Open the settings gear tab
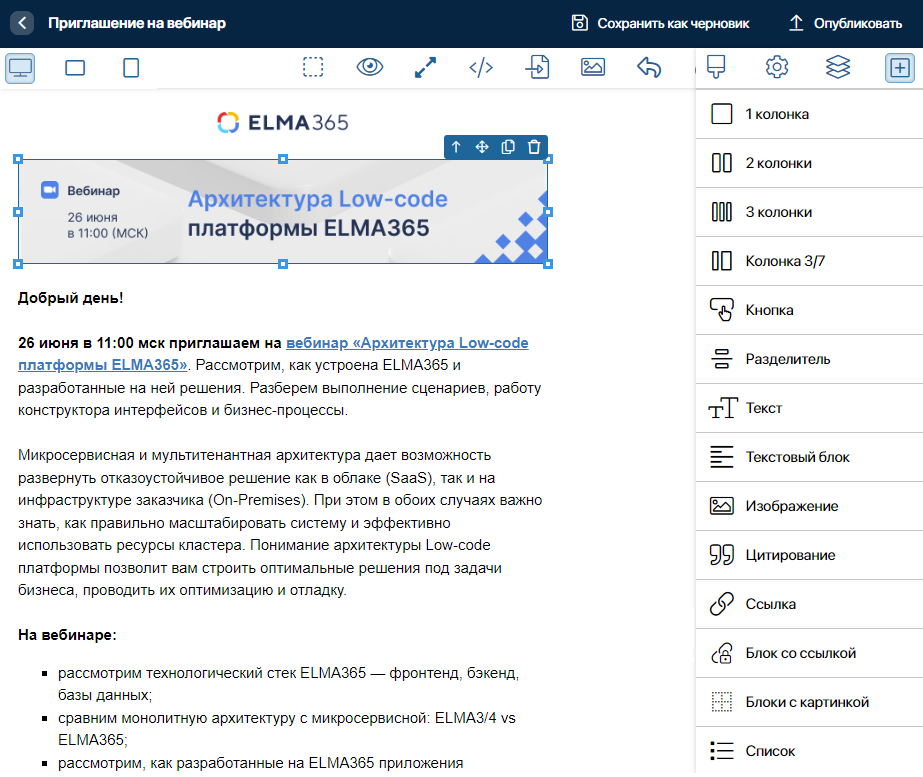 777,67
